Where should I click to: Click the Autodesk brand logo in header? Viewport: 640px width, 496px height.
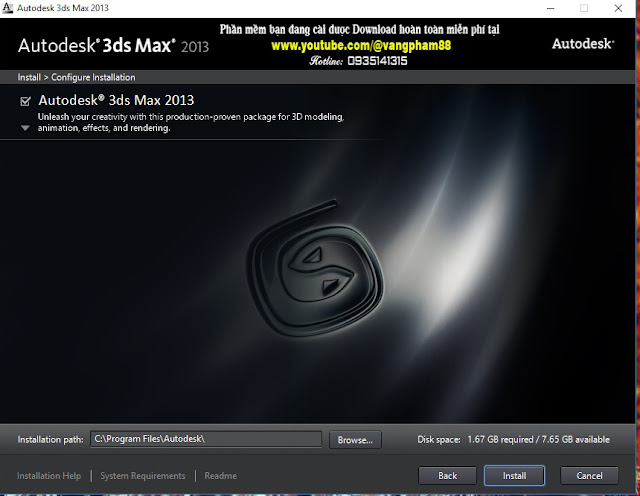(x=583, y=44)
